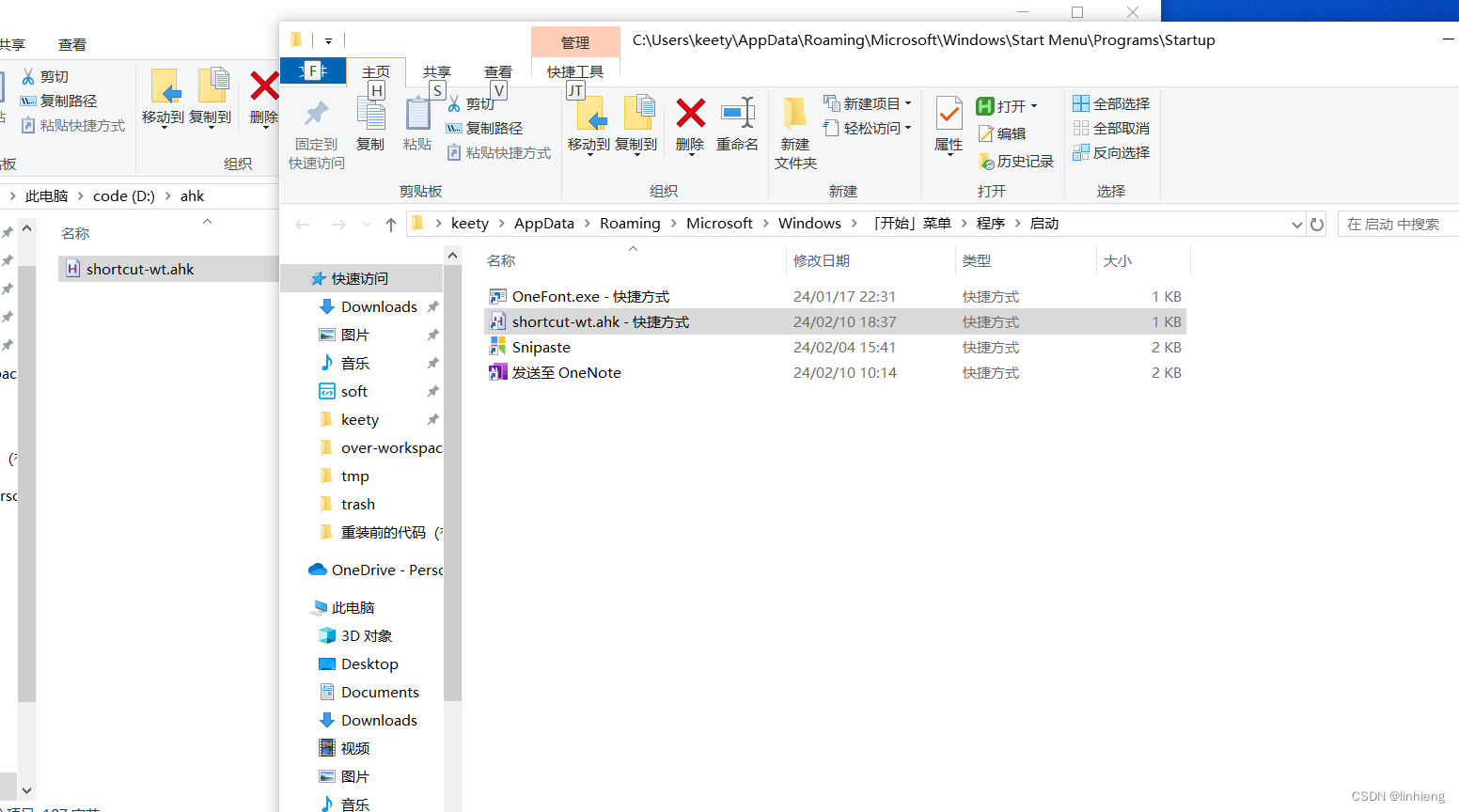Open the soft folder in the navigation pane

(354, 391)
